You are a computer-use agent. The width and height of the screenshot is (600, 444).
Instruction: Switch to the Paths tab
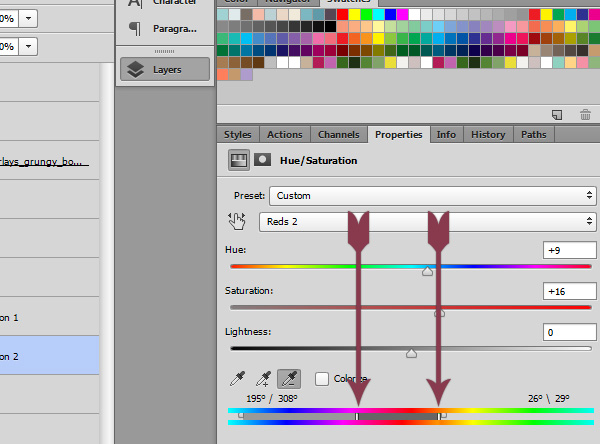534,135
